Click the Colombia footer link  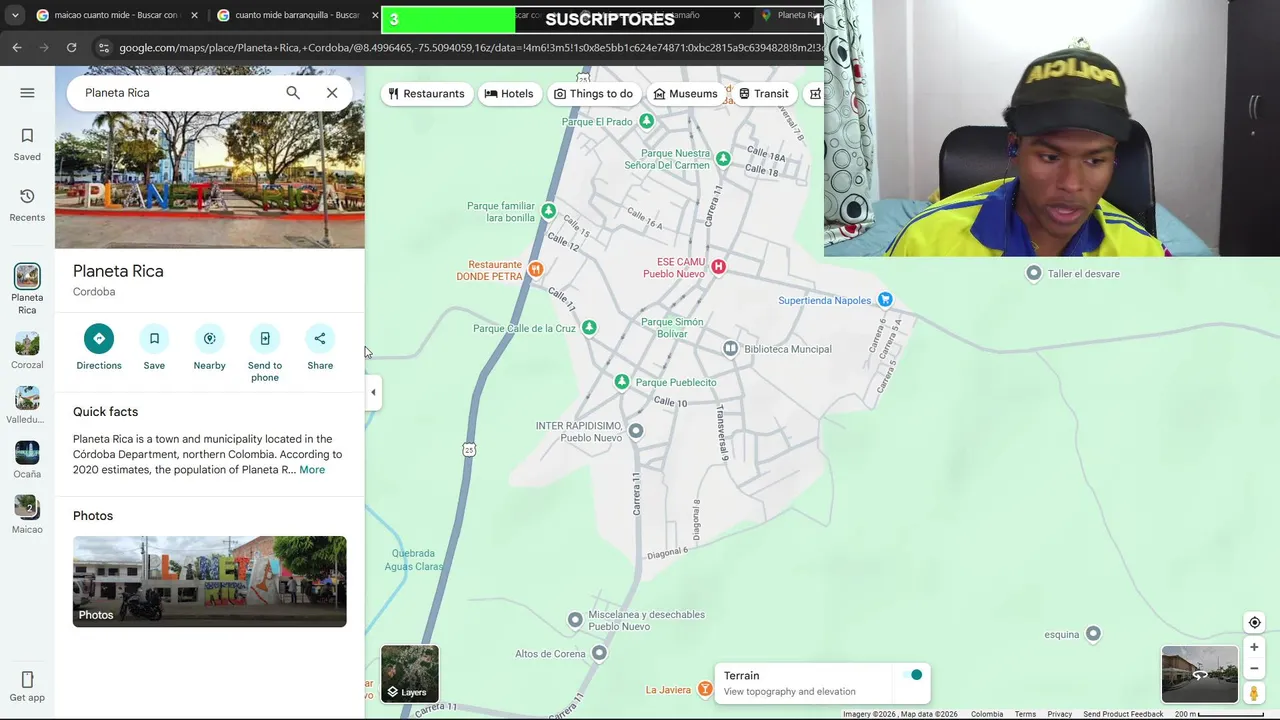987,714
